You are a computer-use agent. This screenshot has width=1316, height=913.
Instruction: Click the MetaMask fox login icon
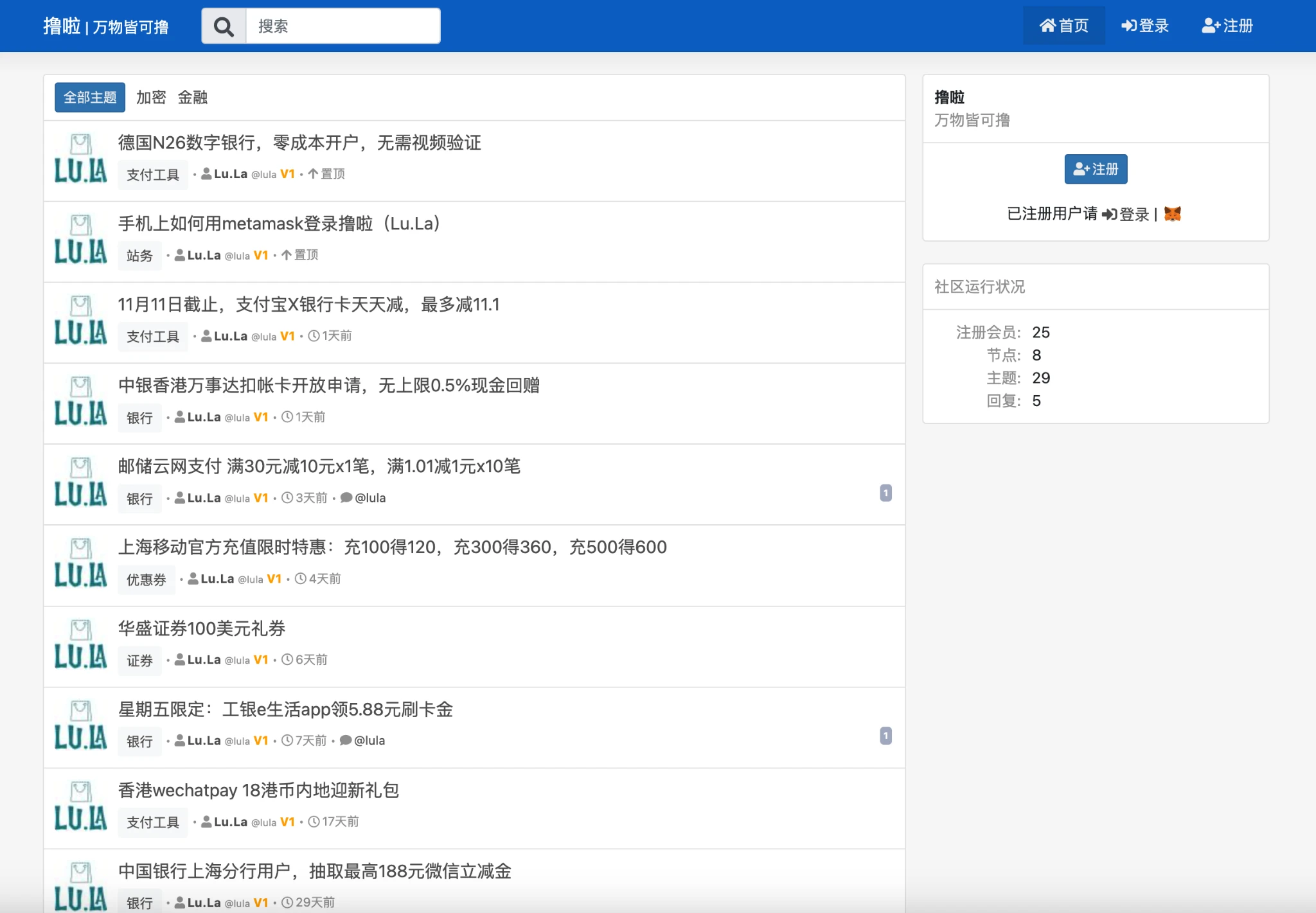pos(1172,214)
